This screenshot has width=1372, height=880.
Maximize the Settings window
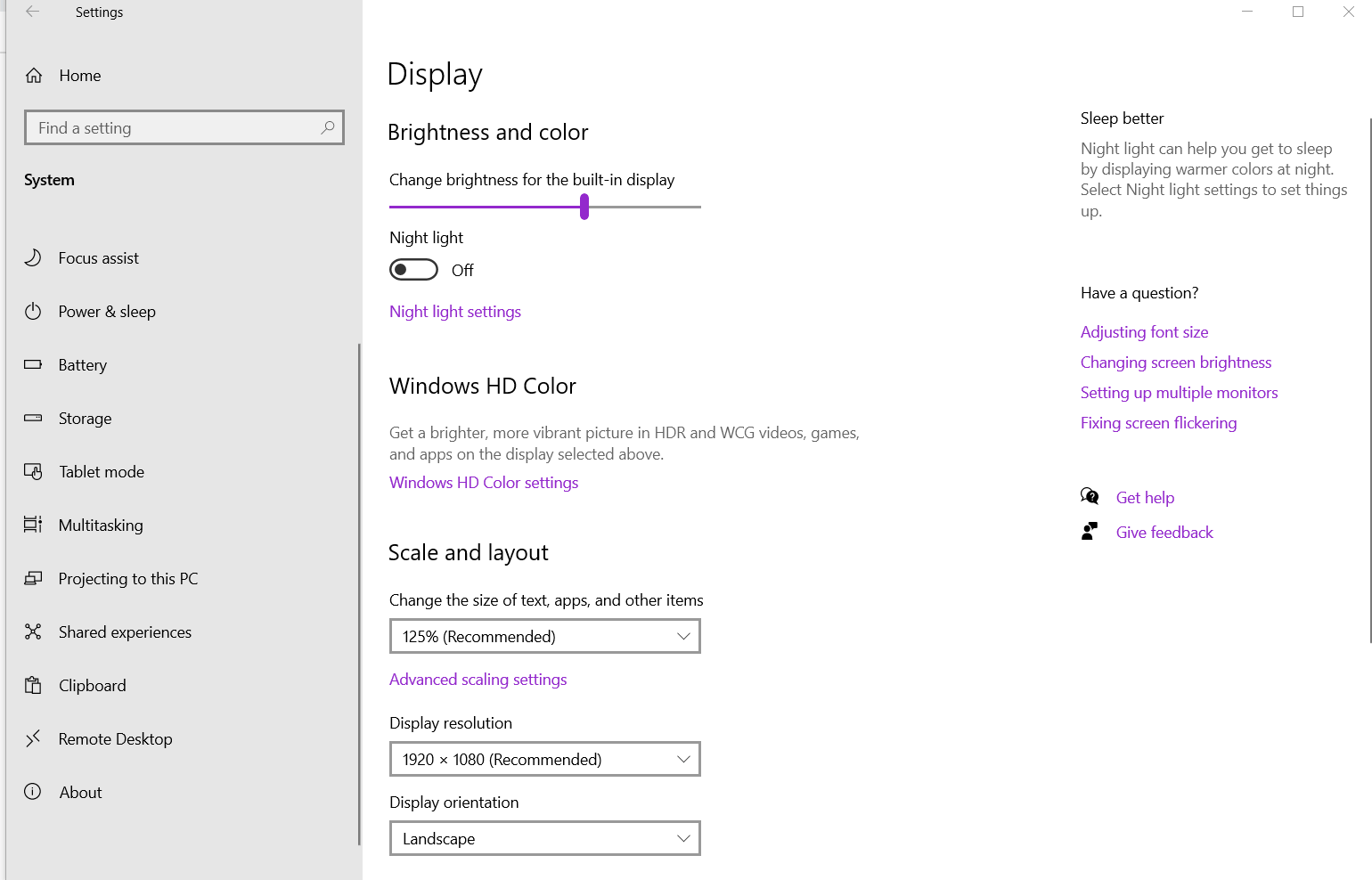pos(1298,12)
